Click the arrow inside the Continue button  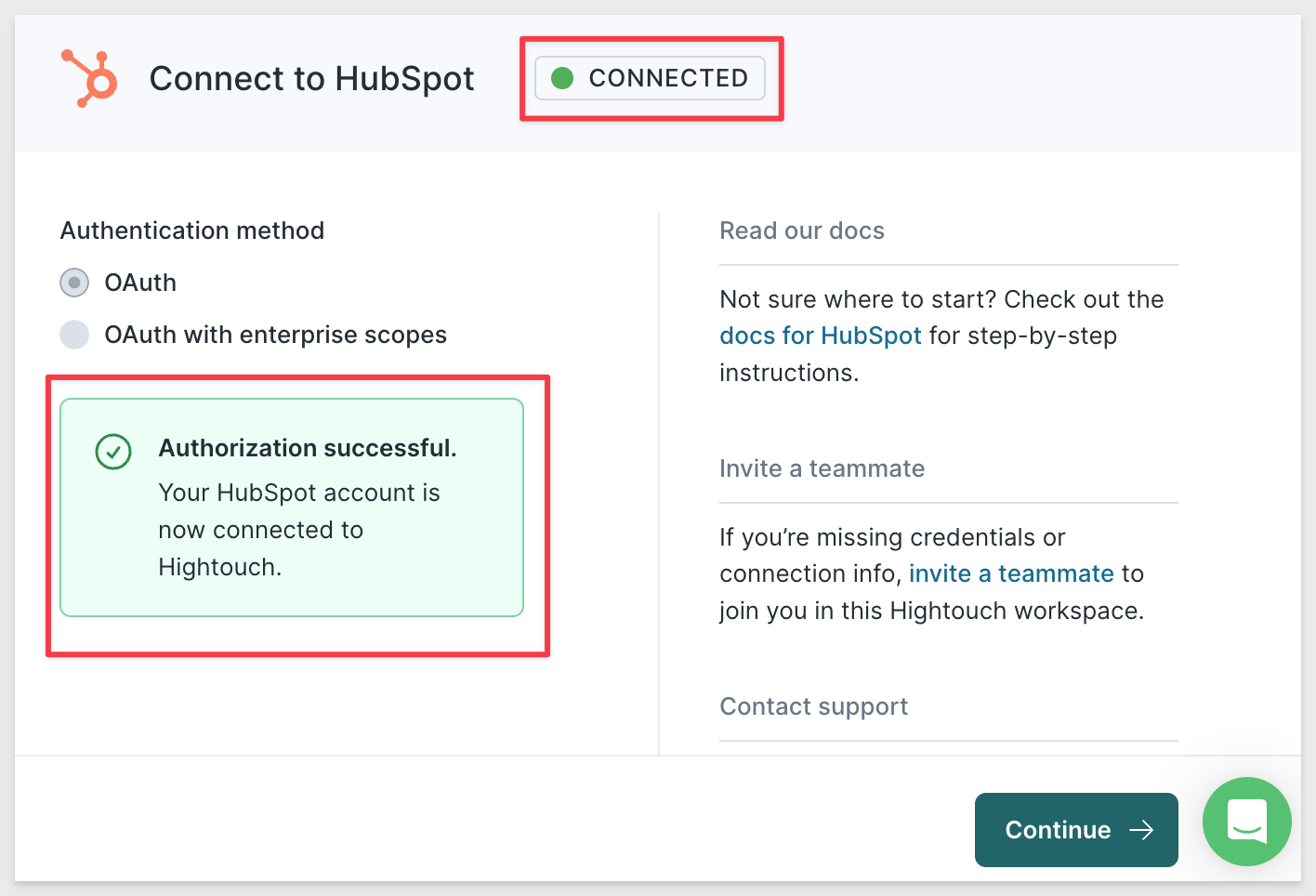coord(1141,830)
